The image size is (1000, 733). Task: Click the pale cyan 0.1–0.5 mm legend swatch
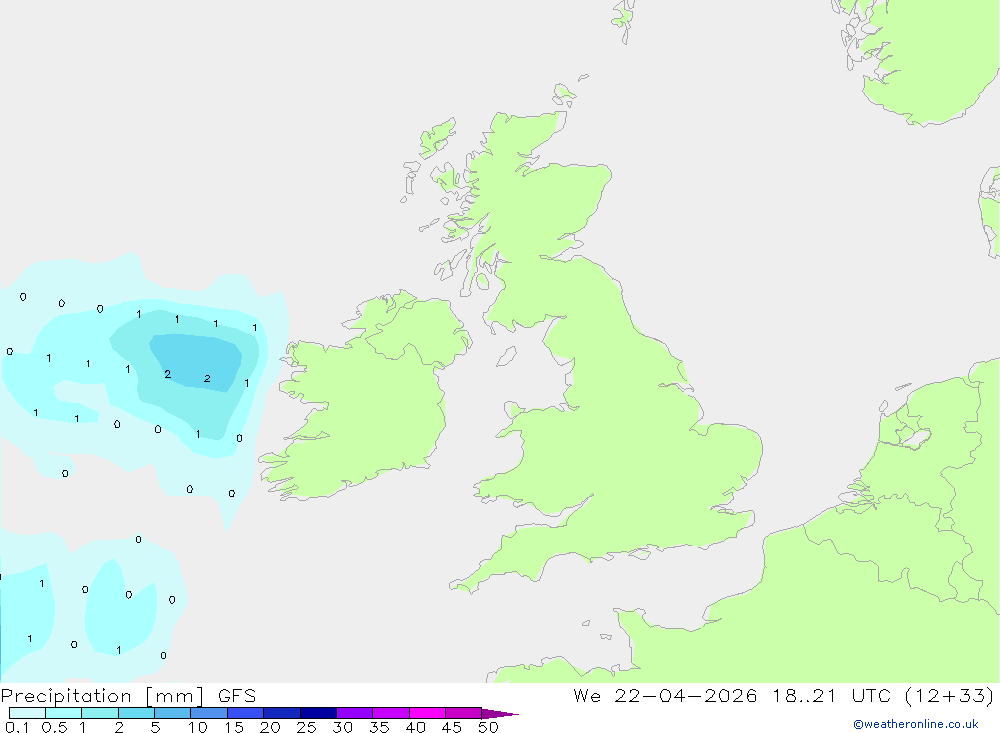27,713
